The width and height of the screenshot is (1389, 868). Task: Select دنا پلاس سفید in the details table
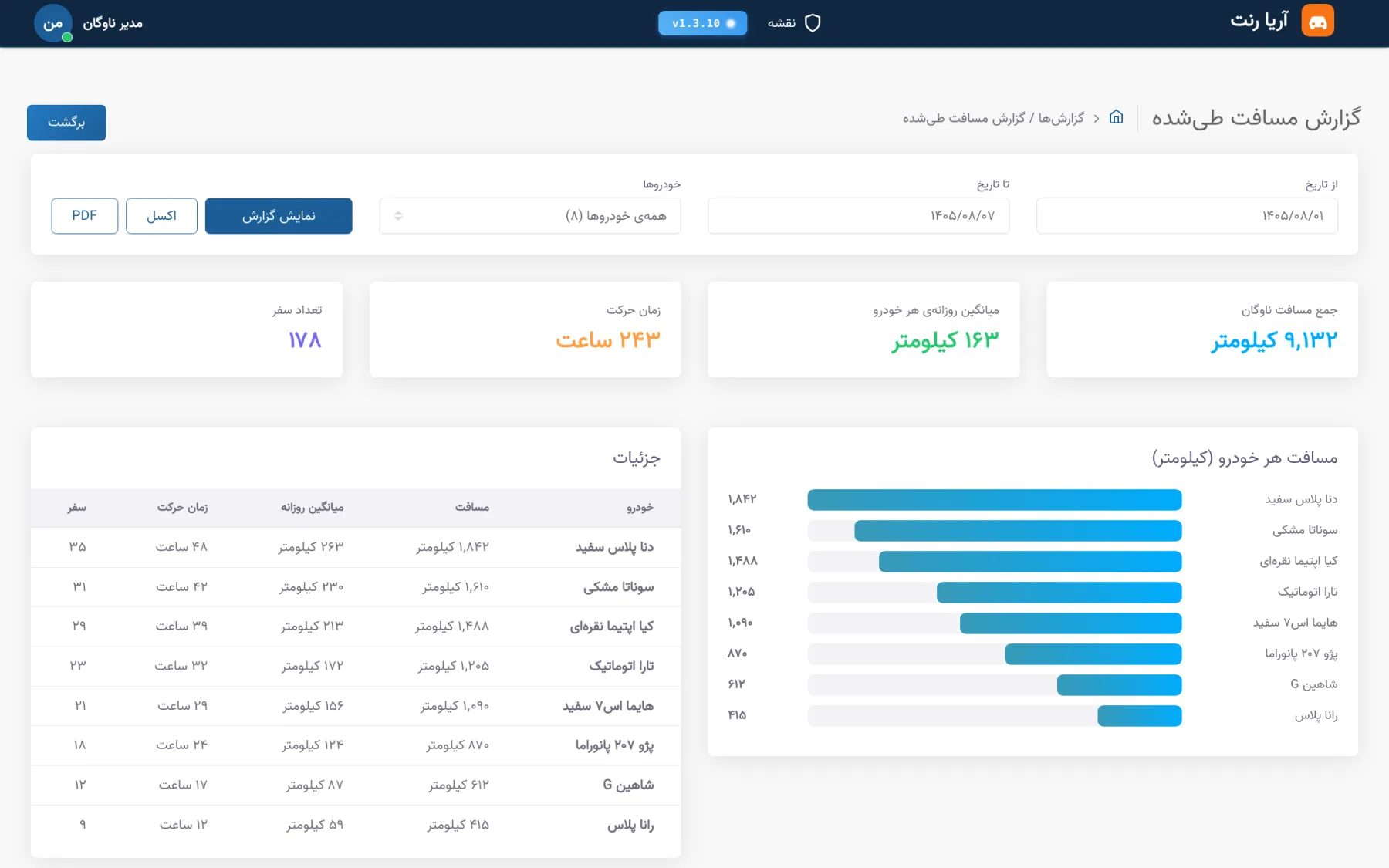coord(614,548)
